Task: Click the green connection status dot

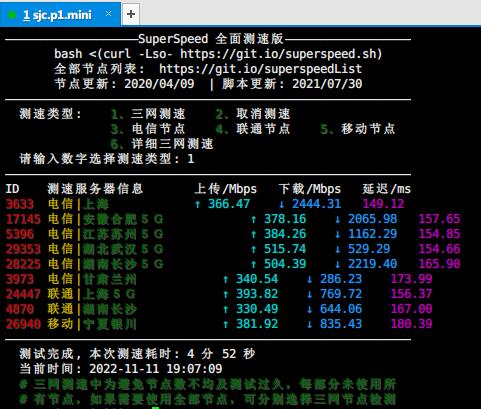Action: point(12,15)
